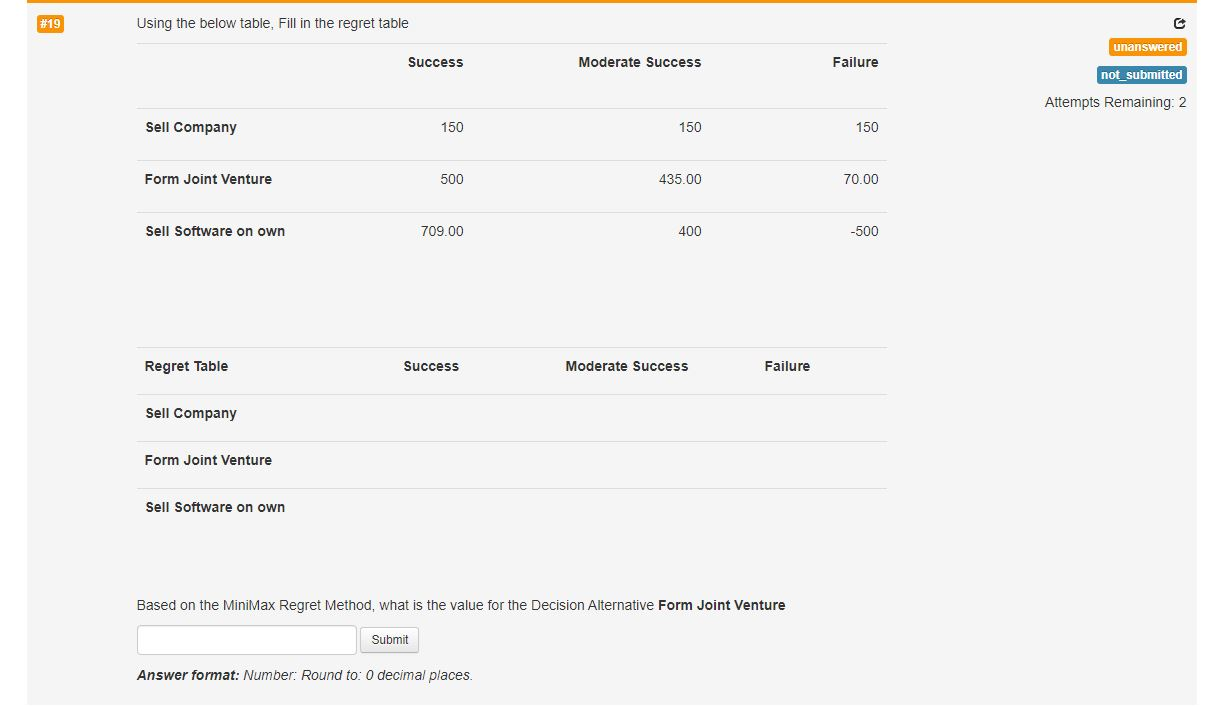This screenshot has height=707, width=1230.
Task: Focus the answer input field
Action: [x=247, y=640]
